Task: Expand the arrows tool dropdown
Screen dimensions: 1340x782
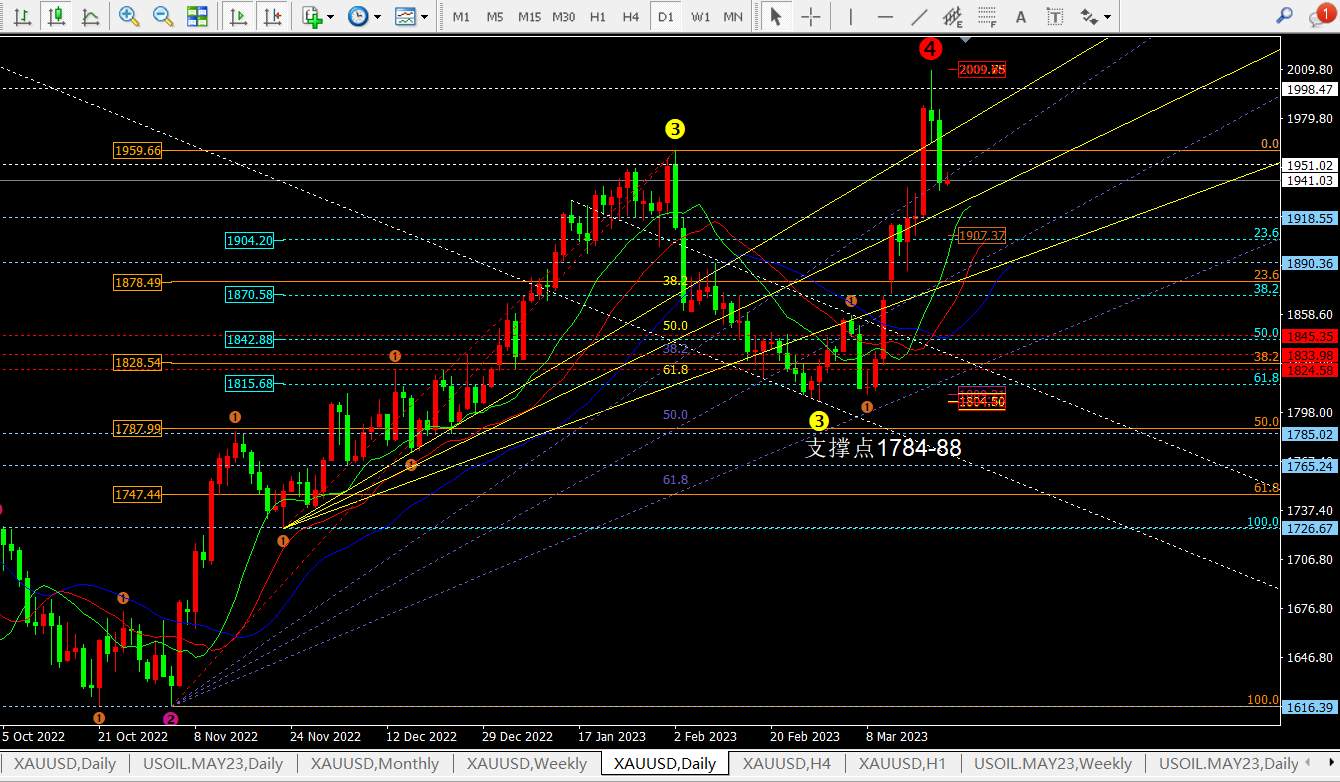Action: (x=1108, y=16)
